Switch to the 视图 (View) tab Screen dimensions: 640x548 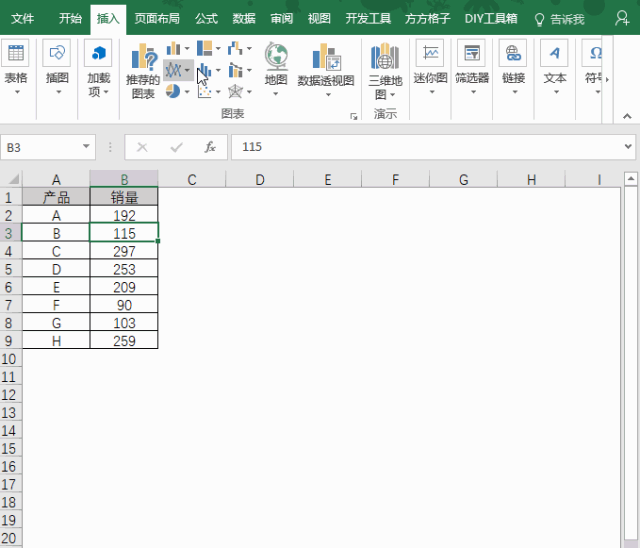coord(319,18)
